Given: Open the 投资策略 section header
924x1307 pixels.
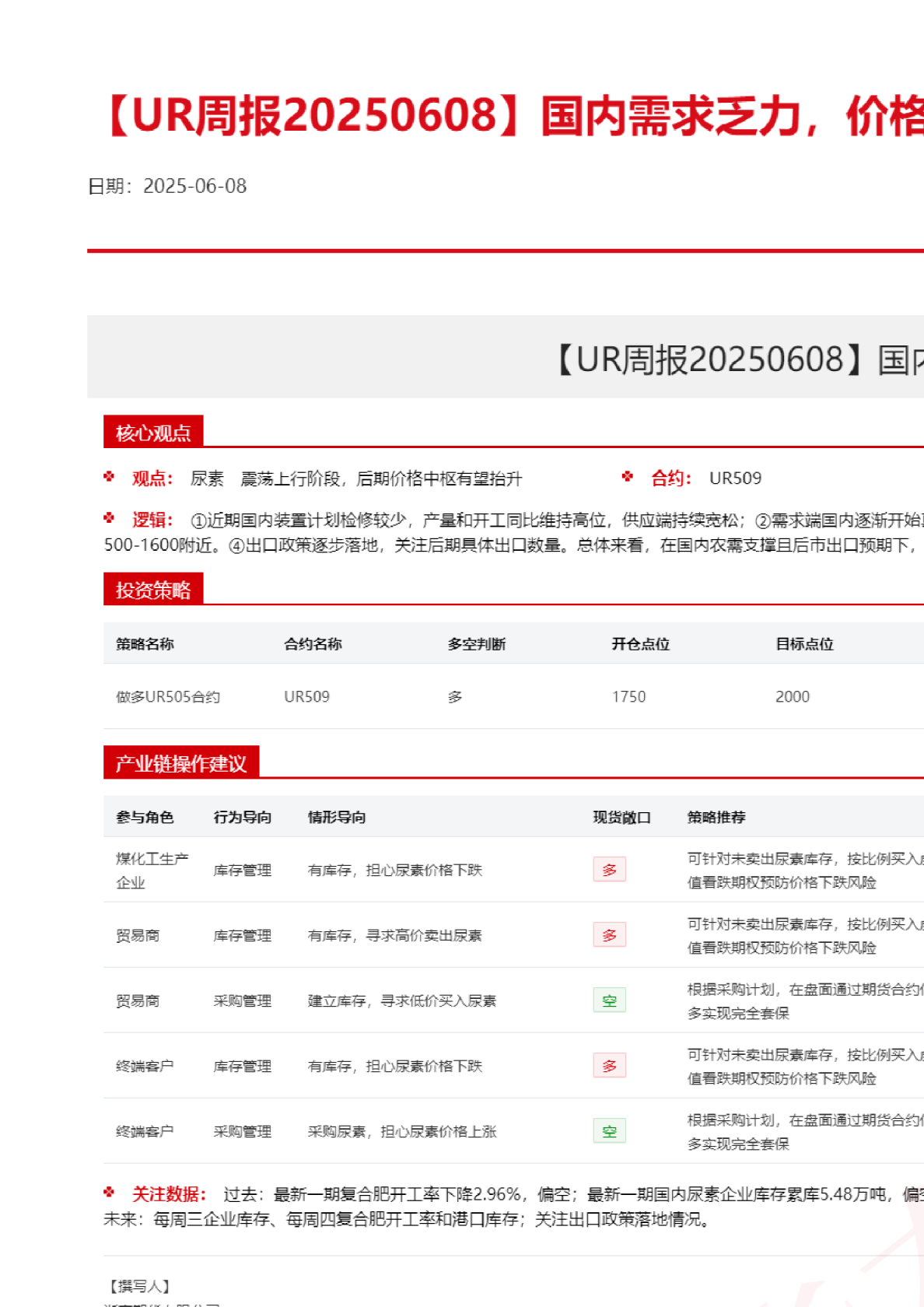Looking at the screenshot, I should pos(153,590).
